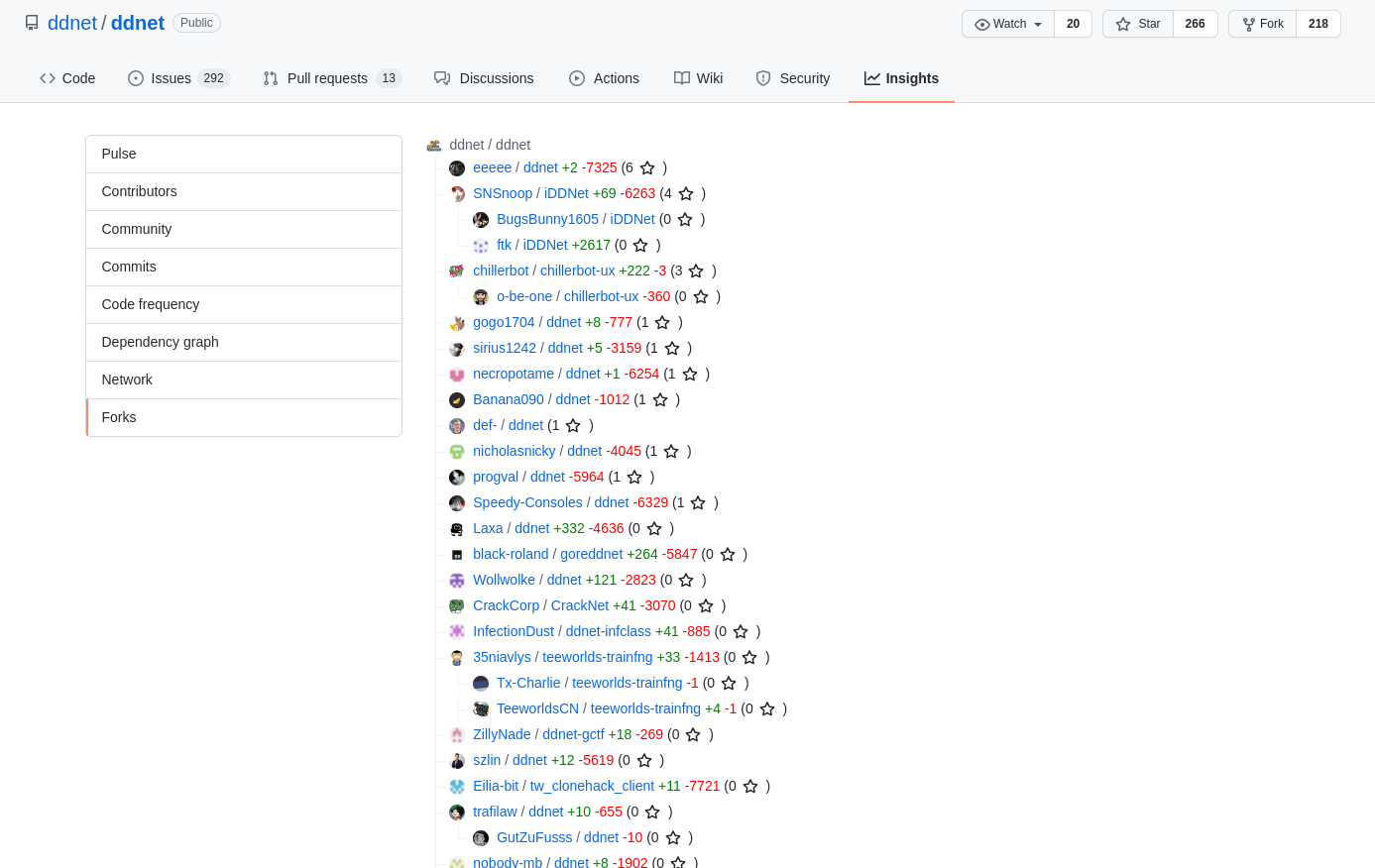
Task: Click nicholasnicky's avatar icon
Action: 457,452
